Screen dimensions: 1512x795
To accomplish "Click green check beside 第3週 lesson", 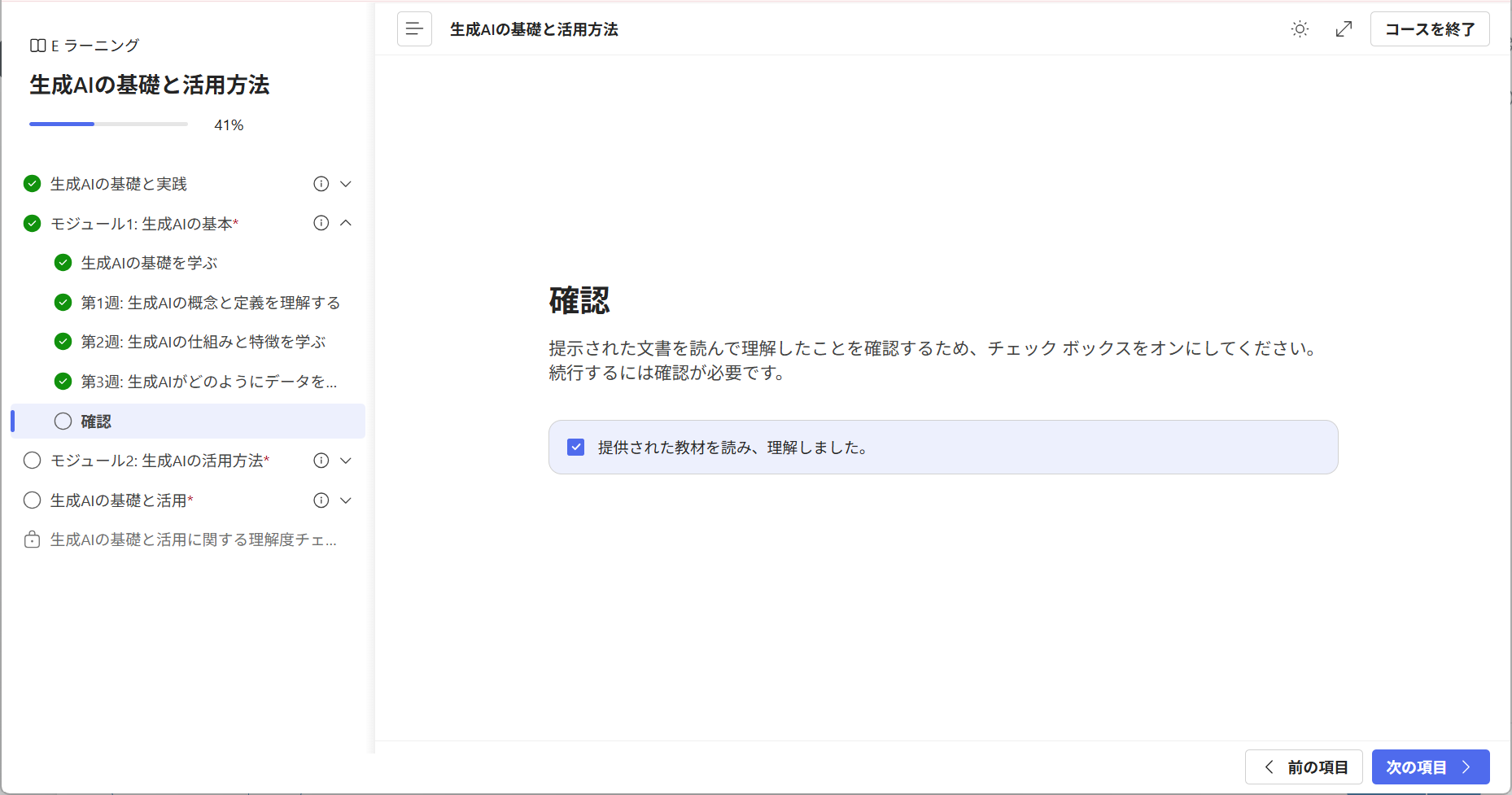I will (63, 382).
